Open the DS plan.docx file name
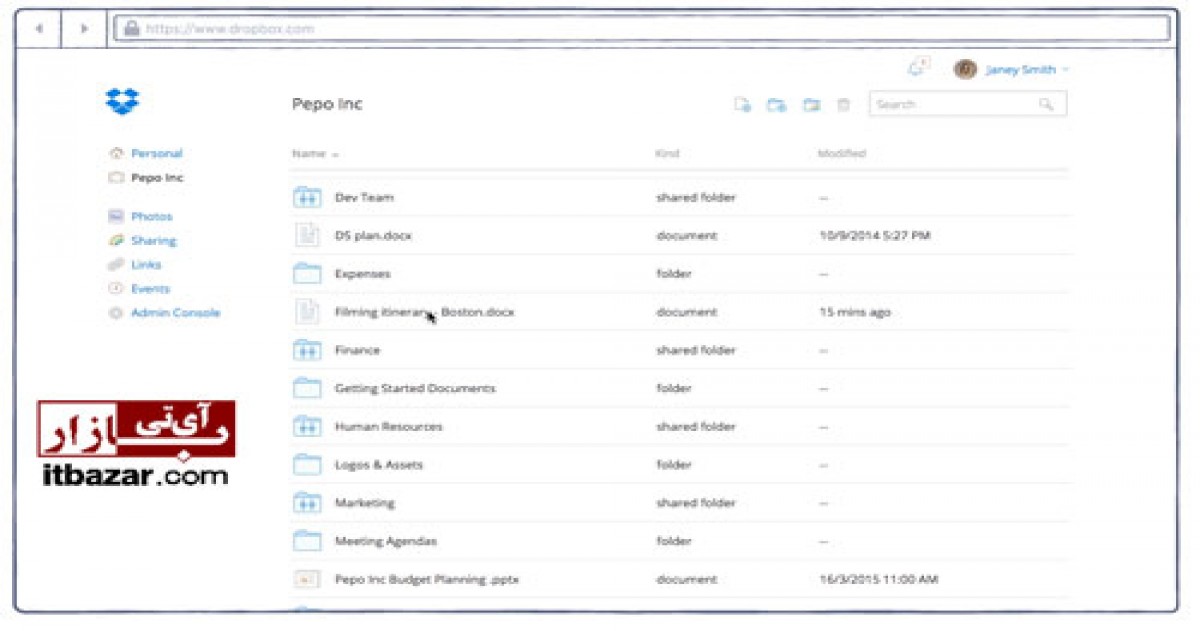The width and height of the screenshot is (1200, 631). click(x=373, y=235)
